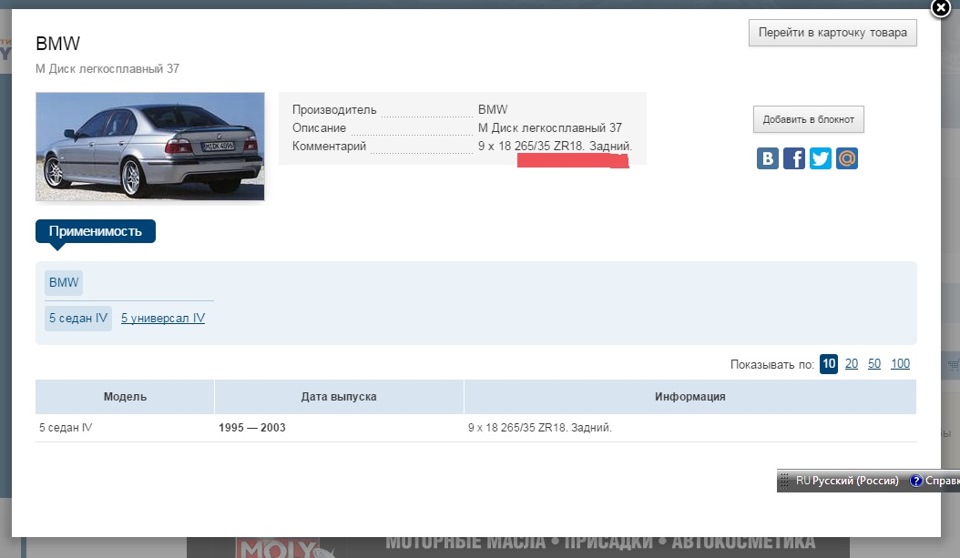The width and height of the screenshot is (960, 558).
Task: Show 10 items per page
Action: pos(828,364)
